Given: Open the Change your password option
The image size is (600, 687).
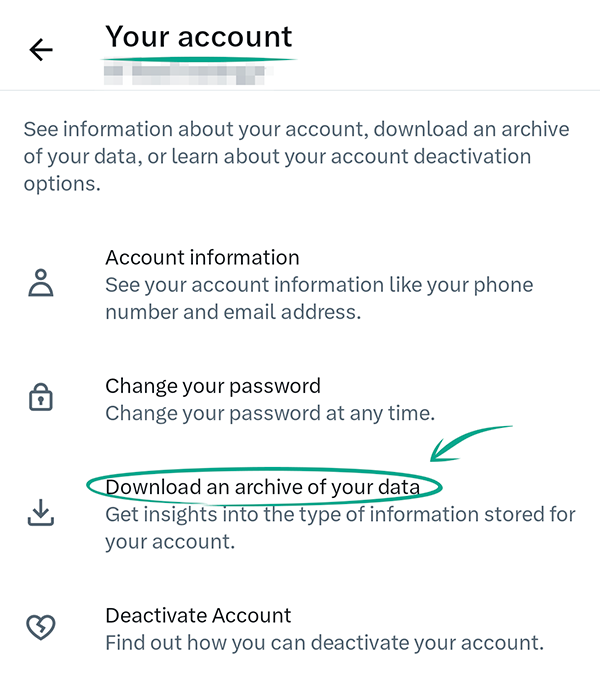Looking at the screenshot, I should [x=213, y=386].
